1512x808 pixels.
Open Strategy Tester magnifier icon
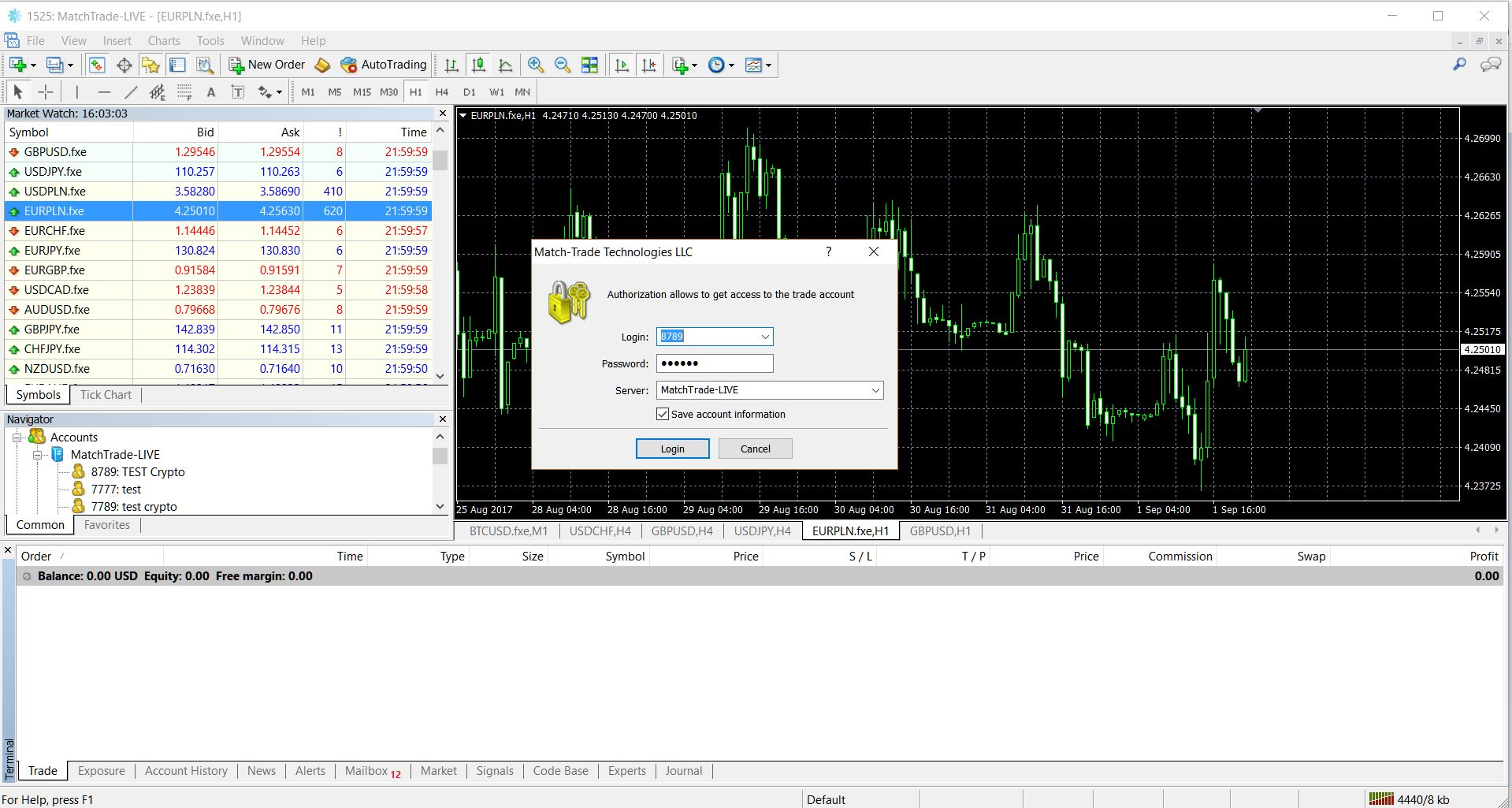pyautogui.click(x=205, y=65)
